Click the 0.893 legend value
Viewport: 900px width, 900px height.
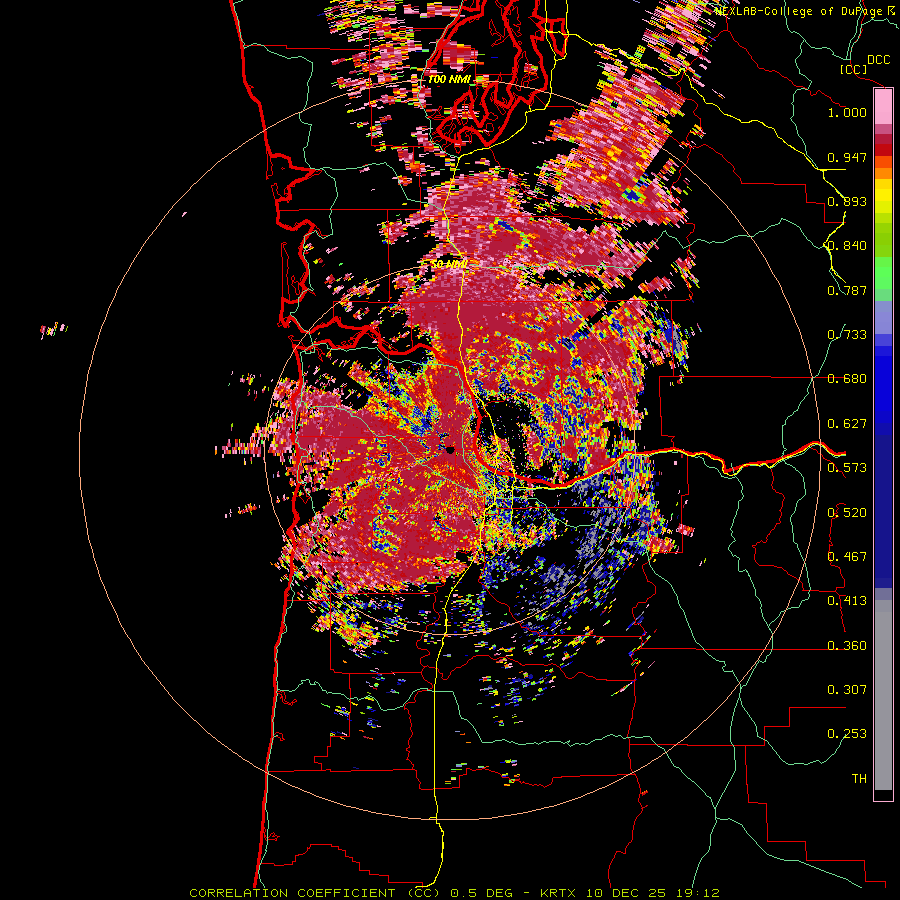click(847, 201)
